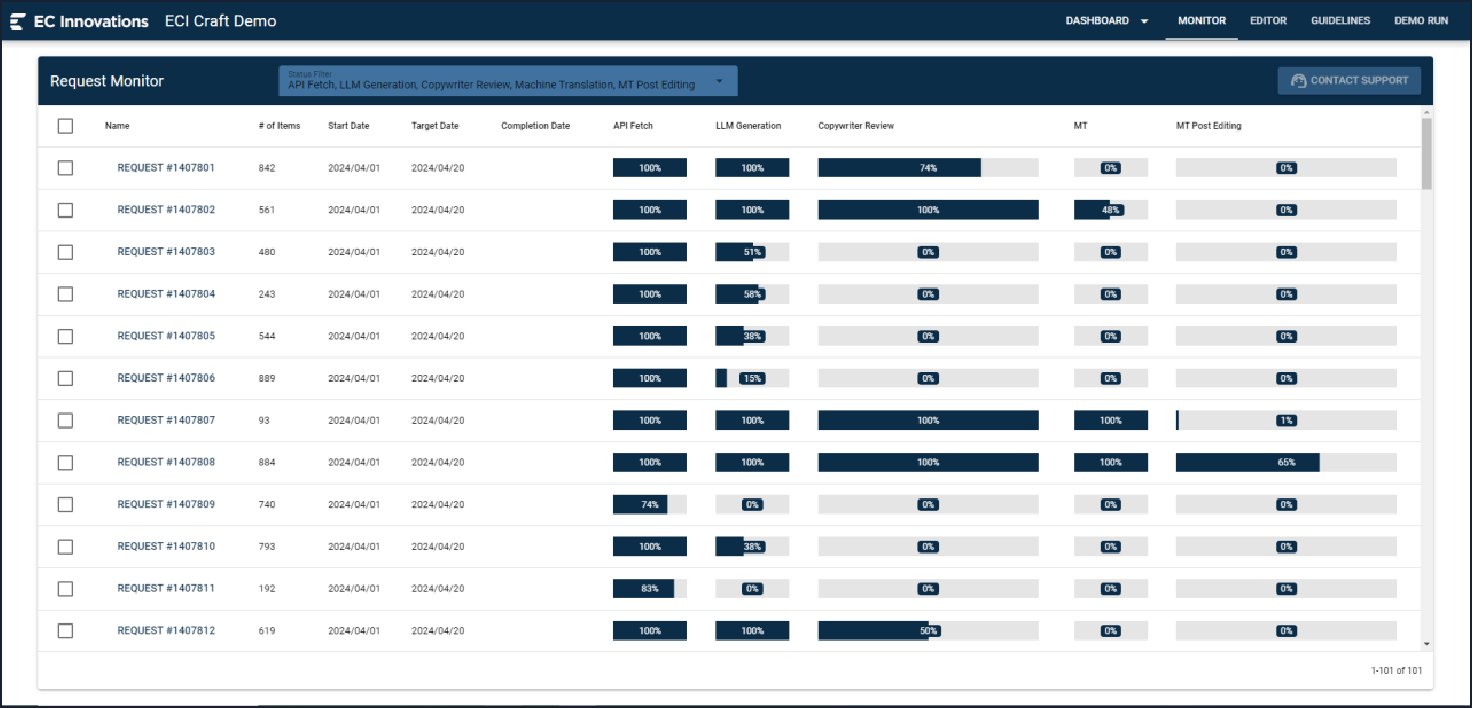
Task: Click the # of Items column header
Action: pos(279,126)
